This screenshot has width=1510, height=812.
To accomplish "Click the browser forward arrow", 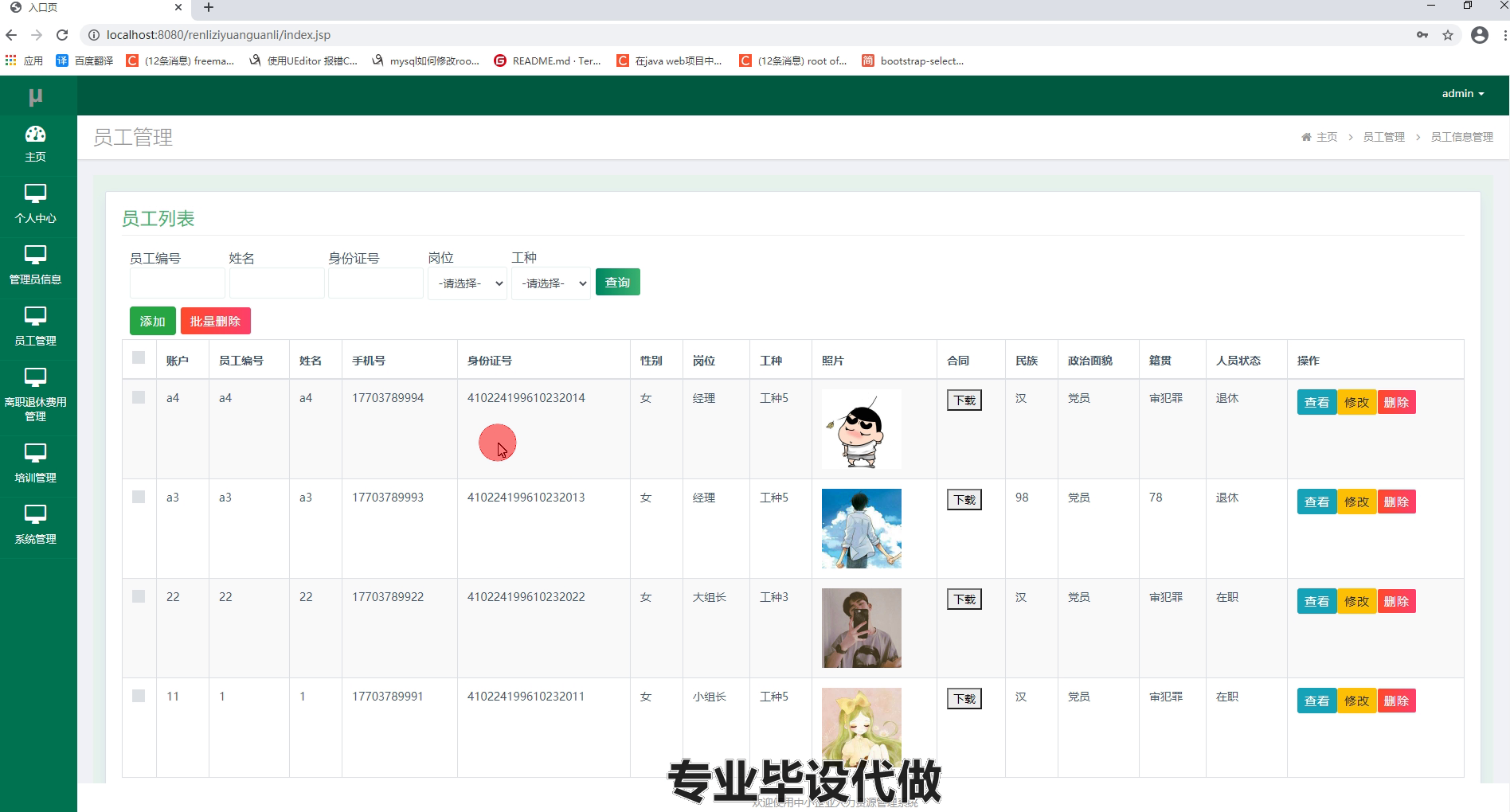I will (37, 35).
